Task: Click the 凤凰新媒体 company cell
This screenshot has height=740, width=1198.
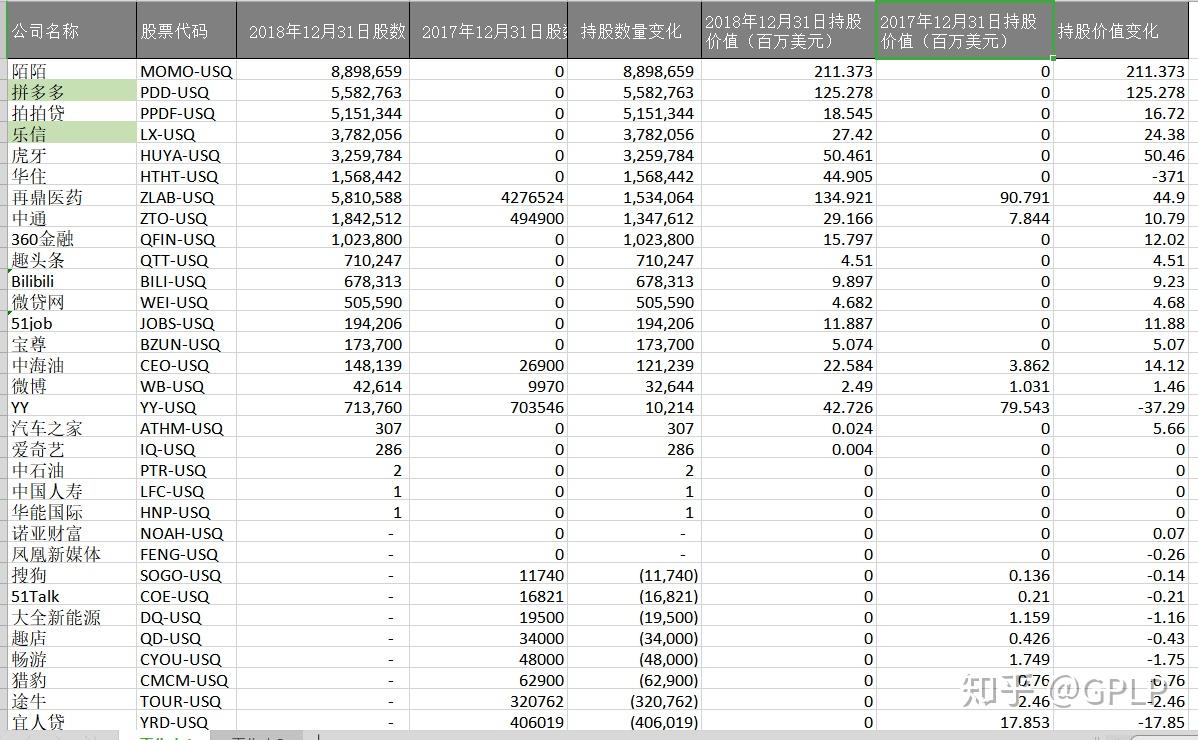Action: coord(72,554)
